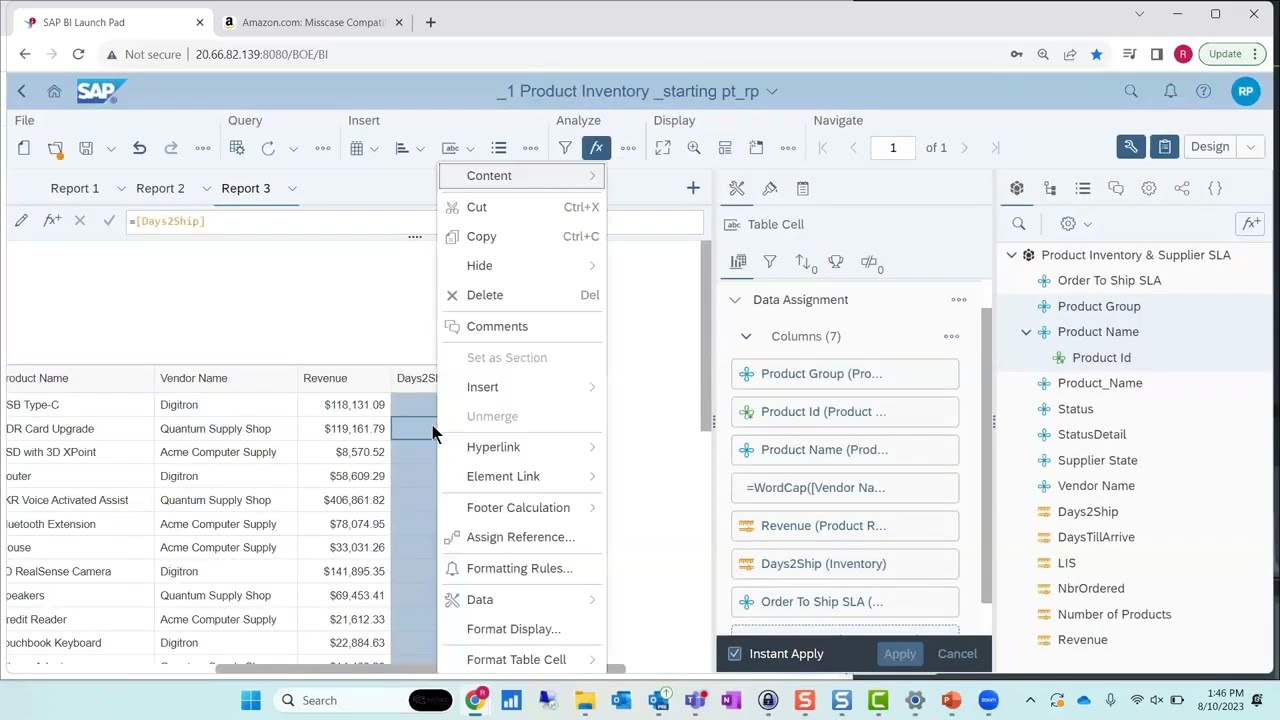Toggle the formula bar fx icon

pos(596,148)
